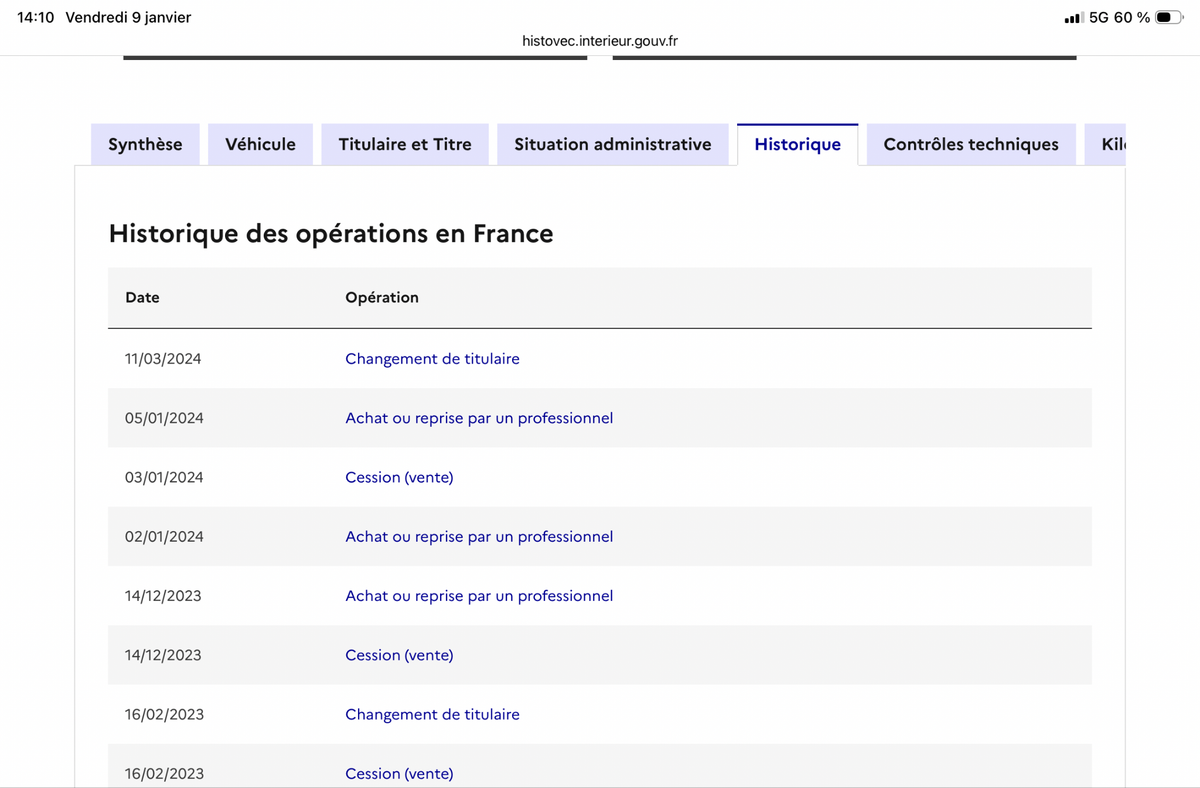Click Achat ou reprise dated 02/01/2024
Viewport: 1200px width, 788px height.
479,536
